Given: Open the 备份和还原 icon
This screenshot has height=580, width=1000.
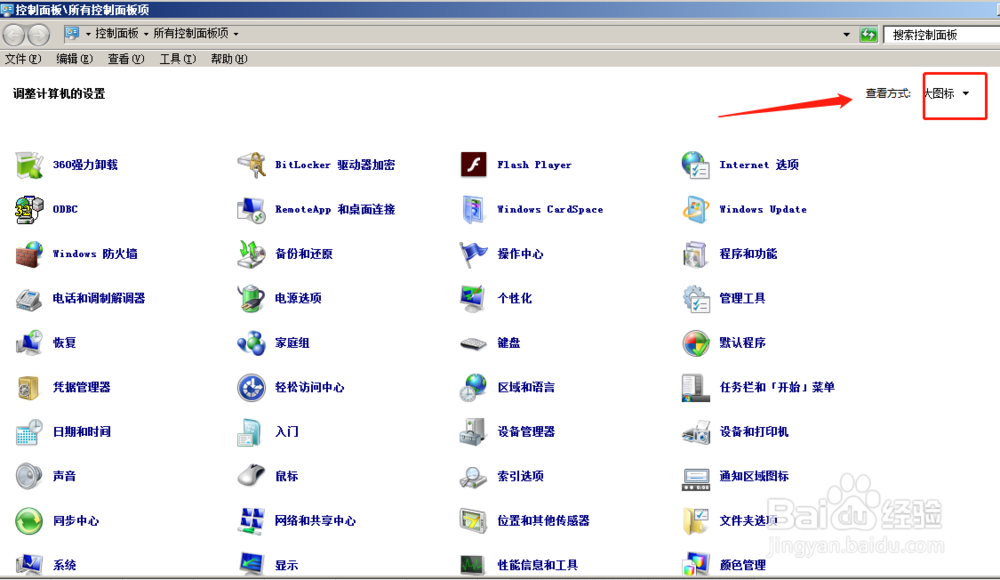Looking at the screenshot, I should pos(251,254).
